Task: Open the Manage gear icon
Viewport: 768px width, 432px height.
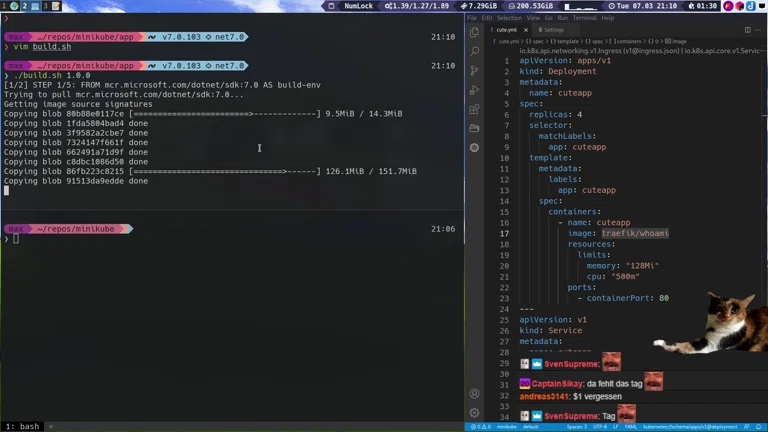Action: 474,412
